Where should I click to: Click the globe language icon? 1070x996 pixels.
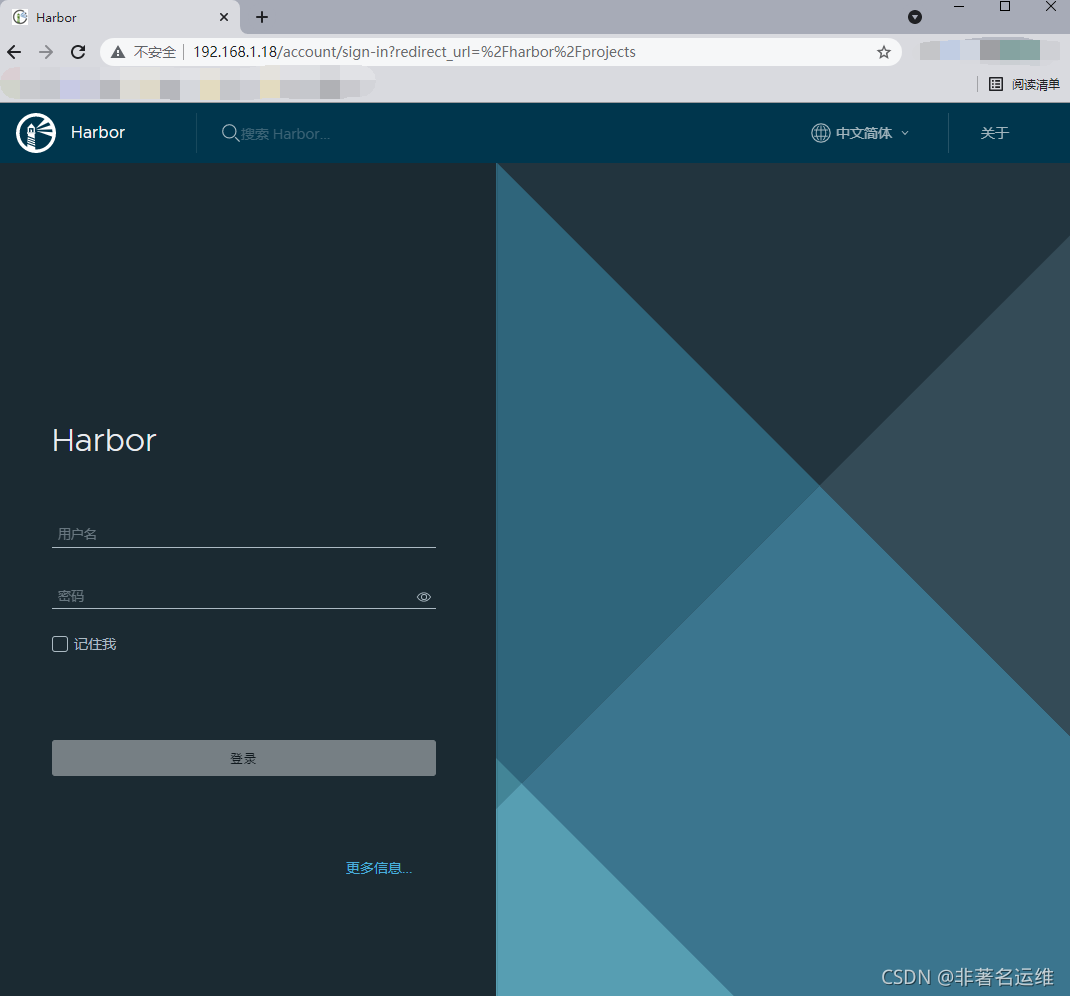(x=820, y=133)
